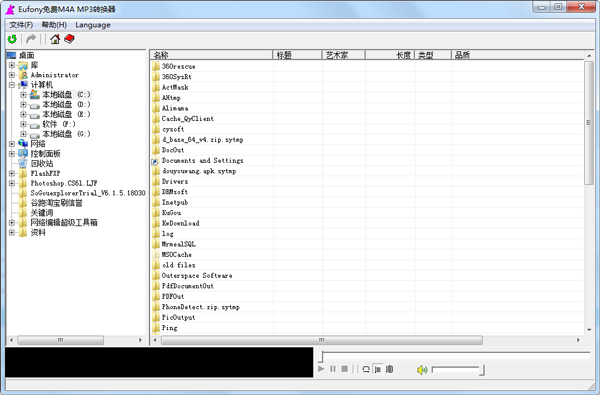Image resolution: width=600 pixels, height=395 pixels.
Task: Select 资料 folder in tree
Action: tap(38, 232)
